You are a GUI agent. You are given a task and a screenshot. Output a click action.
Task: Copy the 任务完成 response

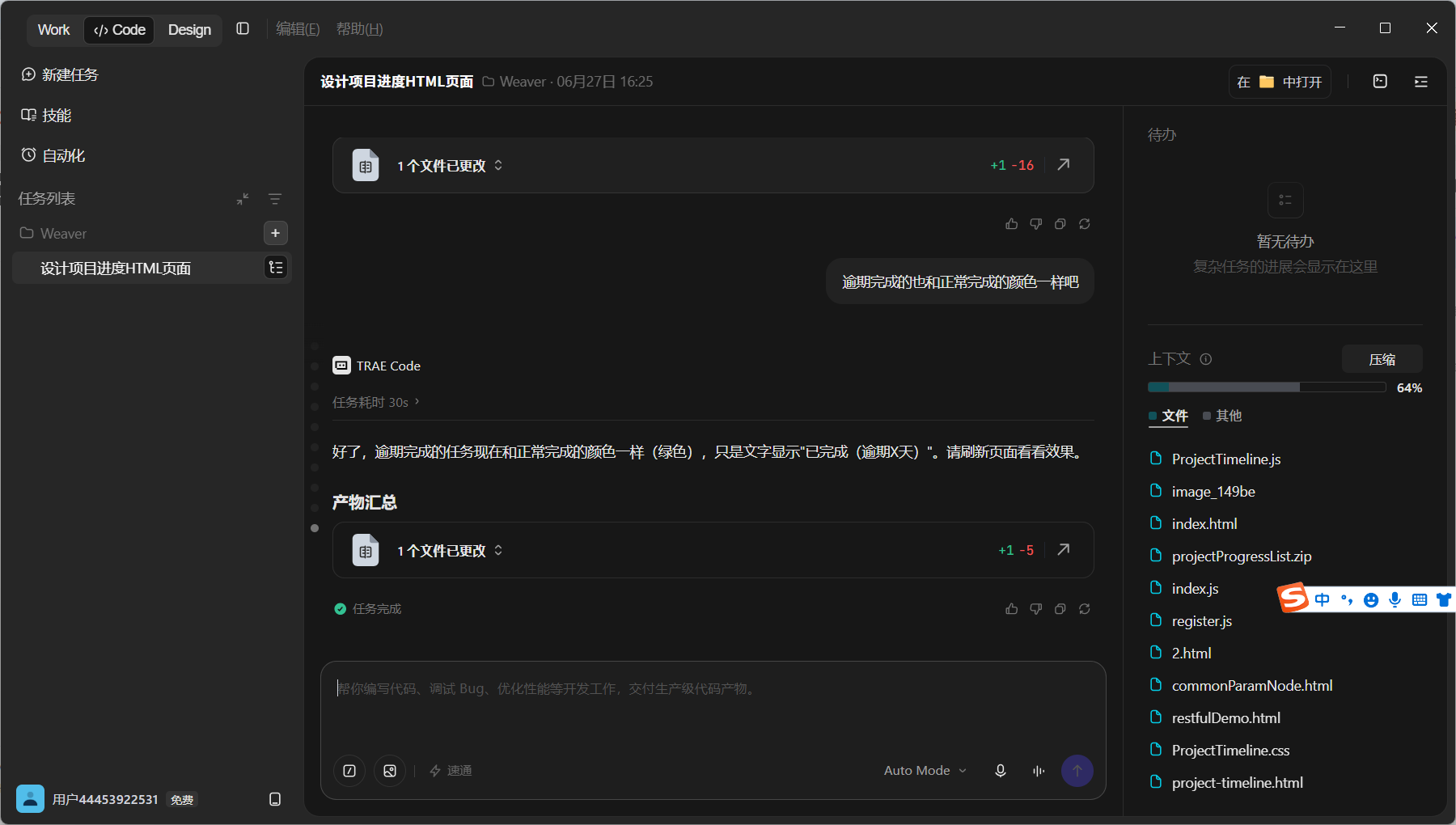click(x=1060, y=609)
